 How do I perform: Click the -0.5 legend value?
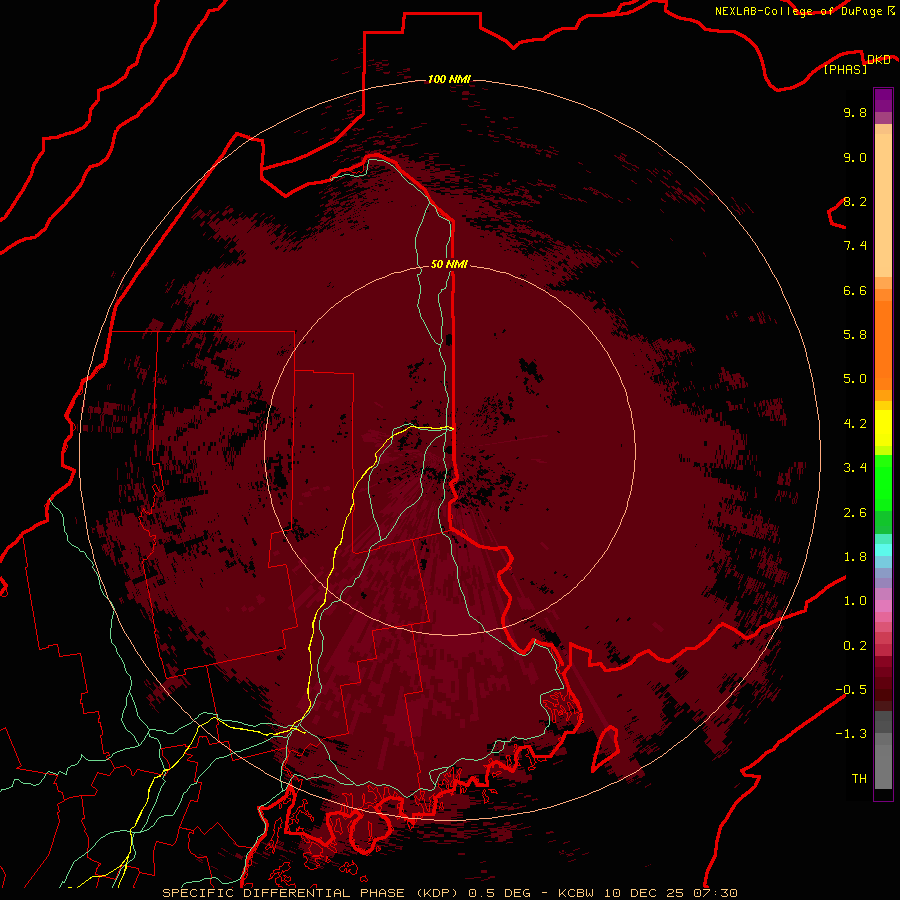click(851, 690)
